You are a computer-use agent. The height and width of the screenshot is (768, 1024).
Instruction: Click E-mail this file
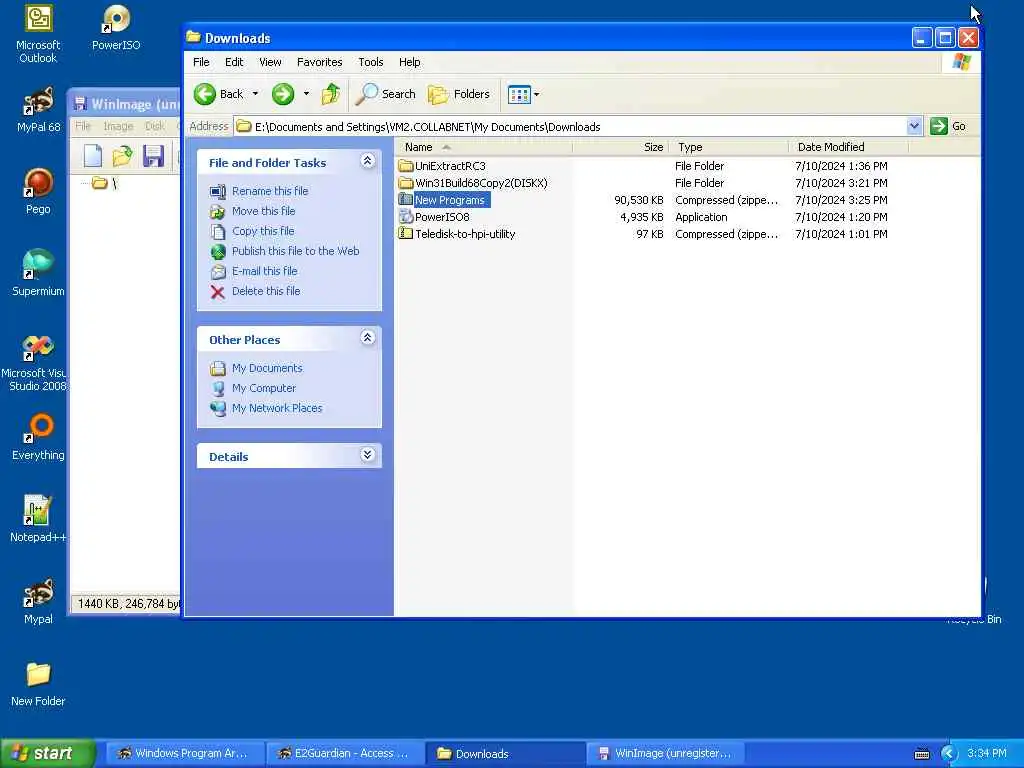264,271
